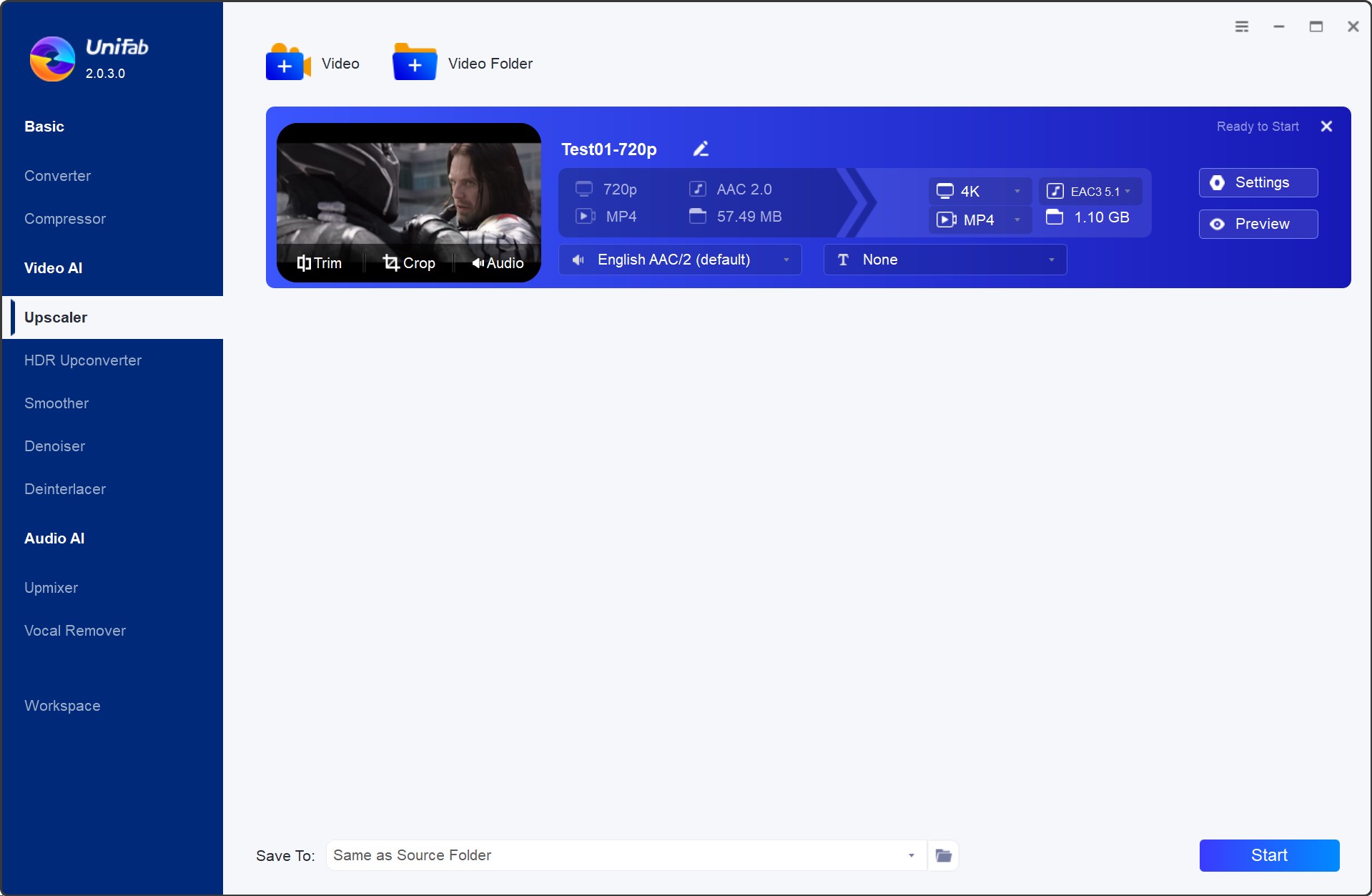
Task: Click the pencil icon to rename Test01-720p
Action: [x=701, y=149]
